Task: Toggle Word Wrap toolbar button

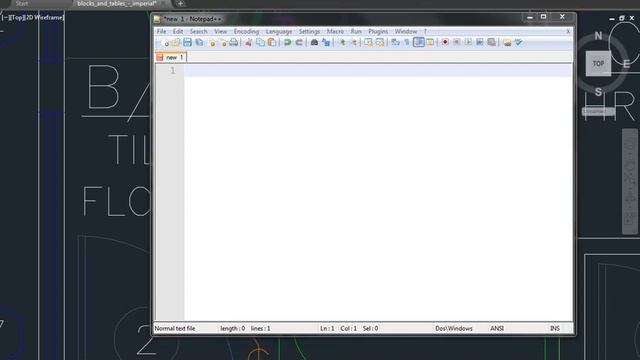Action: pyautogui.click(x=395, y=42)
